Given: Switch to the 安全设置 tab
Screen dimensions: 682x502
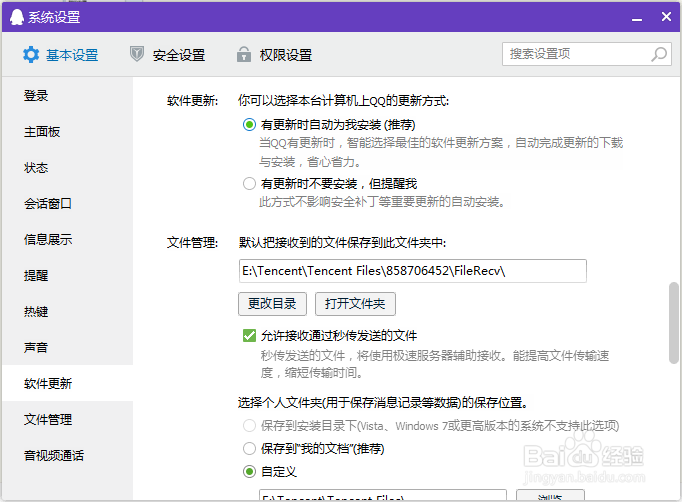Looking at the screenshot, I should [x=167, y=55].
